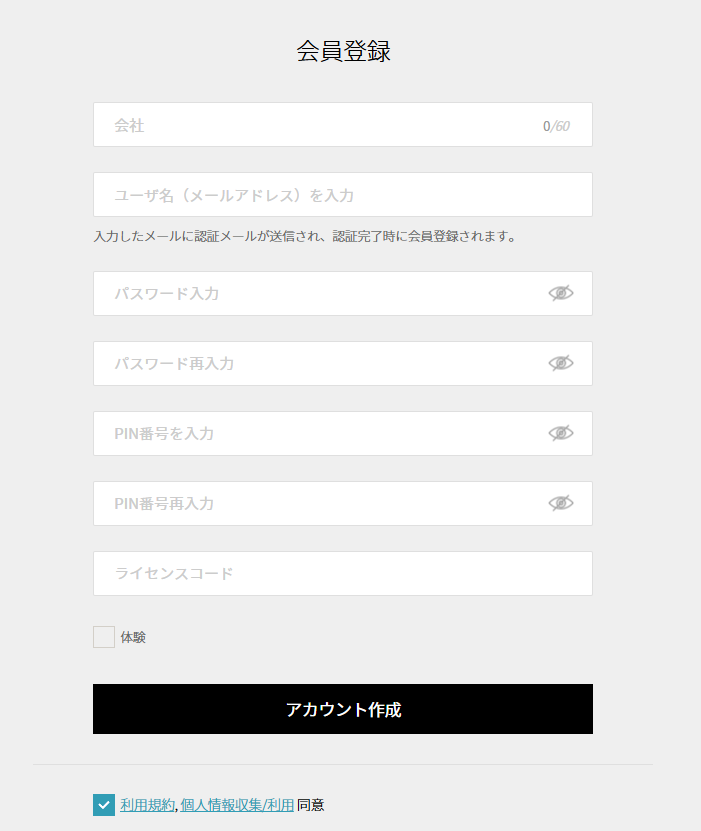
Task: Click the アカウント作成 button
Action: 343,709
